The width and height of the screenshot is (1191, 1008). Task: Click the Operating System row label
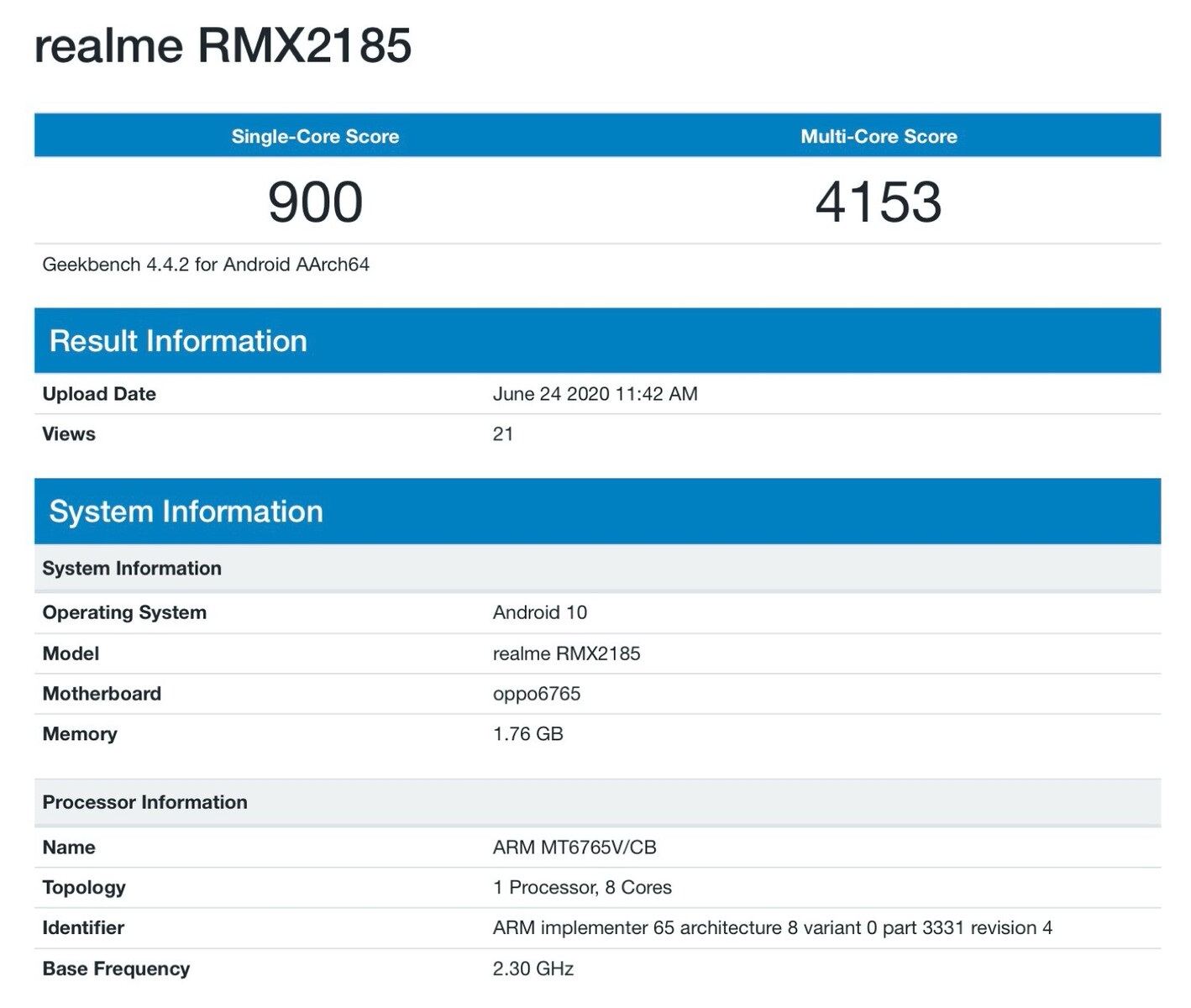(124, 612)
